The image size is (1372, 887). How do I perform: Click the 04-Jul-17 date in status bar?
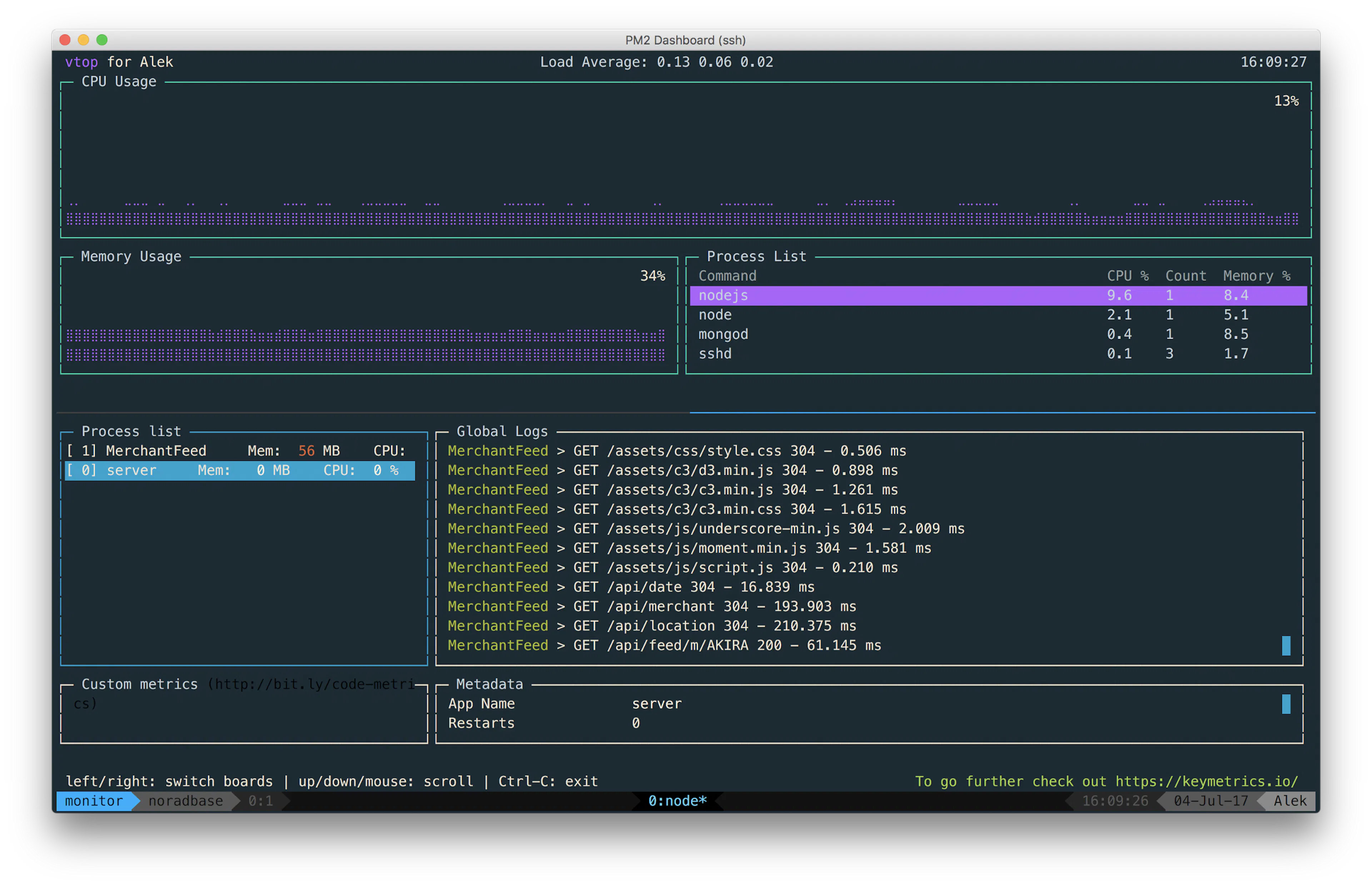pos(1211,801)
